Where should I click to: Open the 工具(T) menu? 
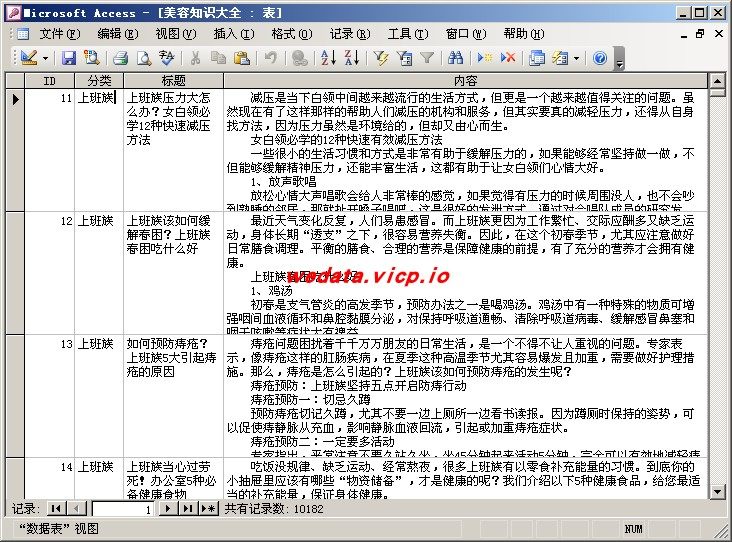408,34
